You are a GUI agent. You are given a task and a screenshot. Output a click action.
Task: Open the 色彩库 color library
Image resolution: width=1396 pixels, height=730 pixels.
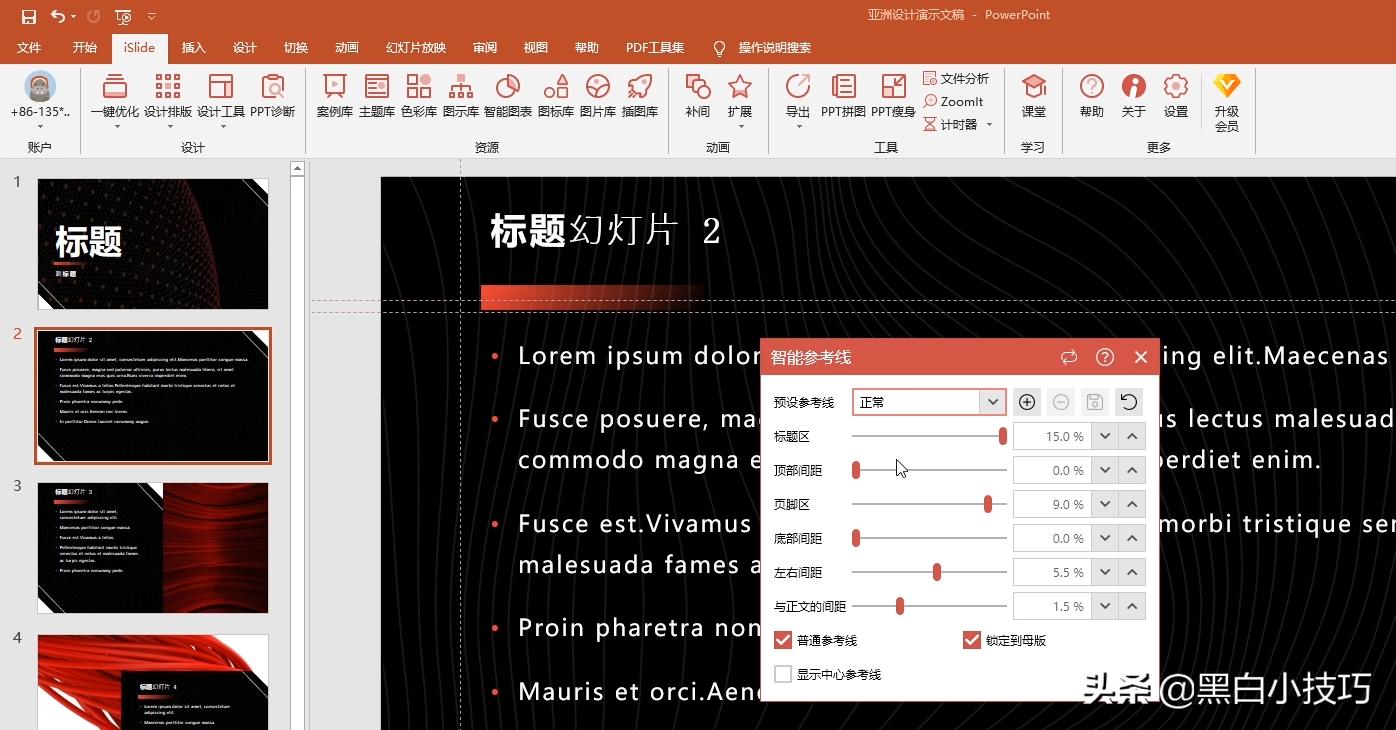point(419,97)
